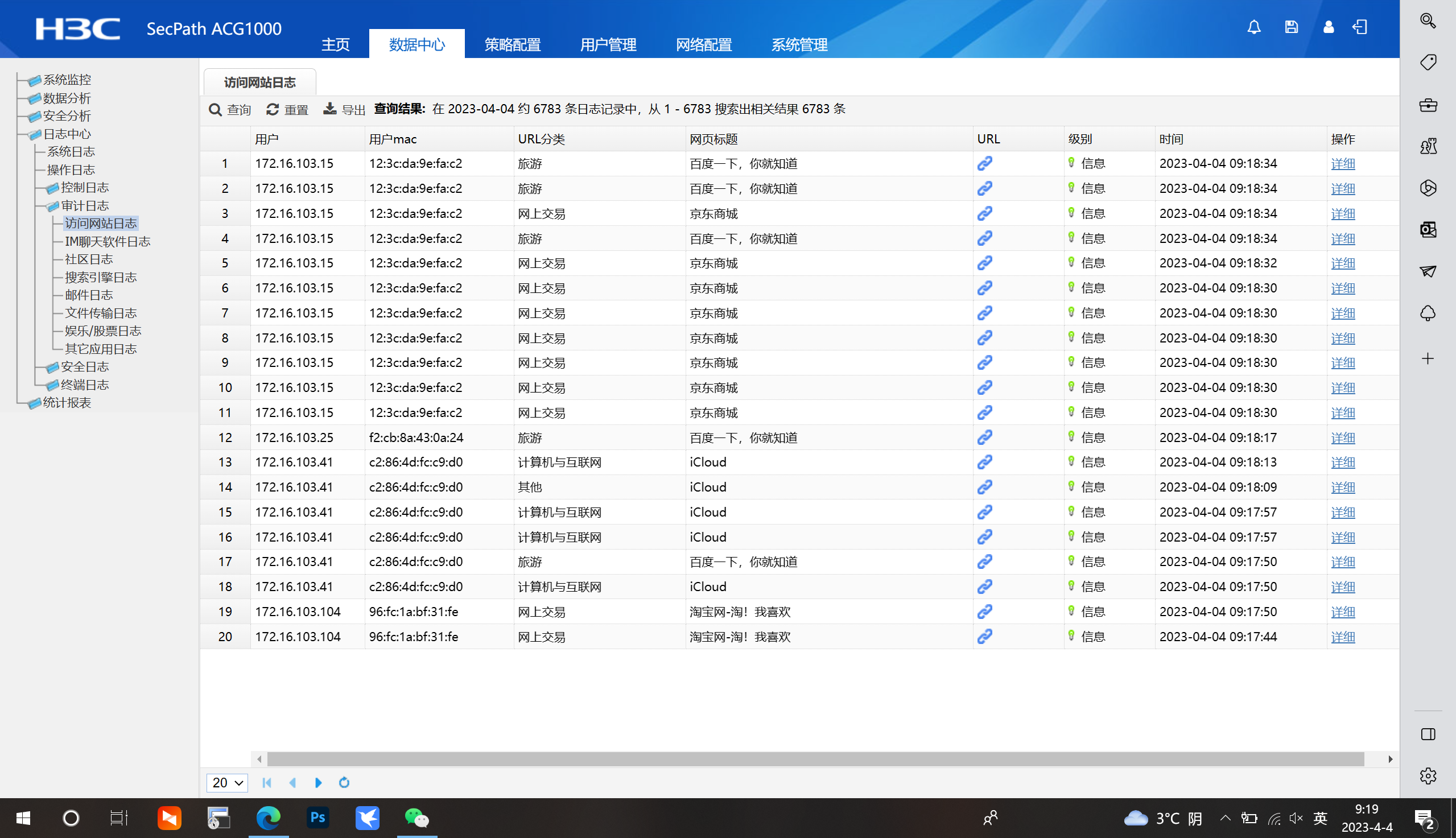Click the pagination refresh icon
1456x838 pixels.
tap(344, 782)
